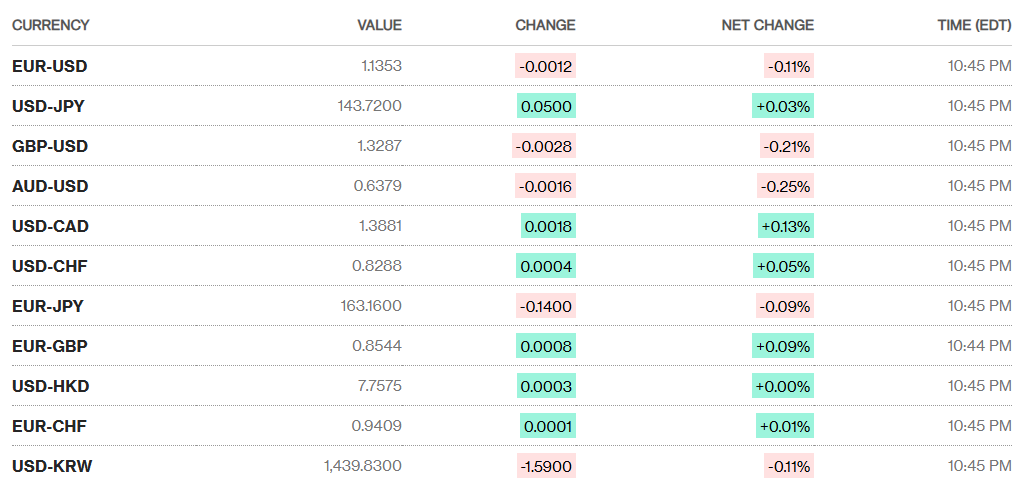This screenshot has width=1020, height=484.
Task: Click the NET CHANGE column header
Action: 767,25
